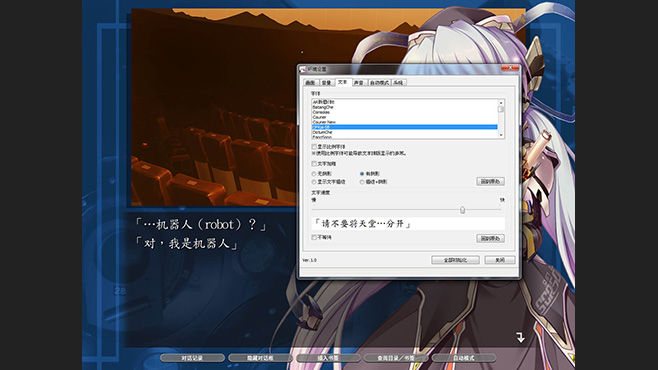Screen dimensions: 658x370
Task: Select the 文字 tab
Action: (x=343, y=82)
